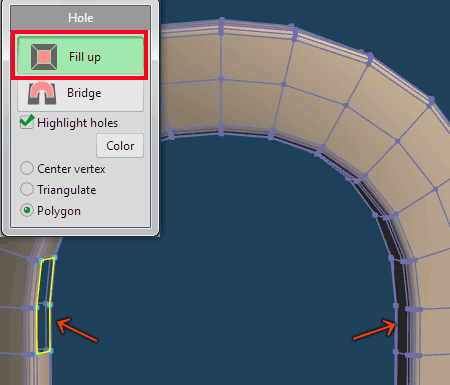450x385 pixels.
Task: Click inside the yellow highlighted hole outline
Action: pyautogui.click(x=45, y=305)
